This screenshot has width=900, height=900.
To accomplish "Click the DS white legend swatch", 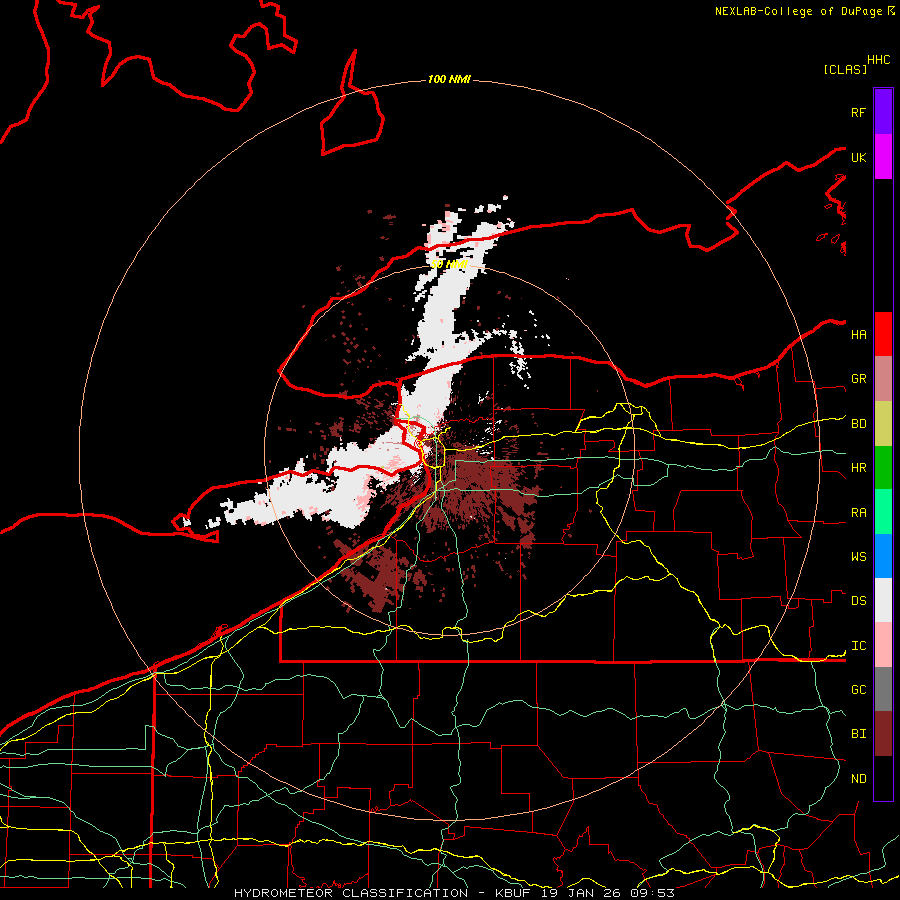I will click(x=883, y=600).
